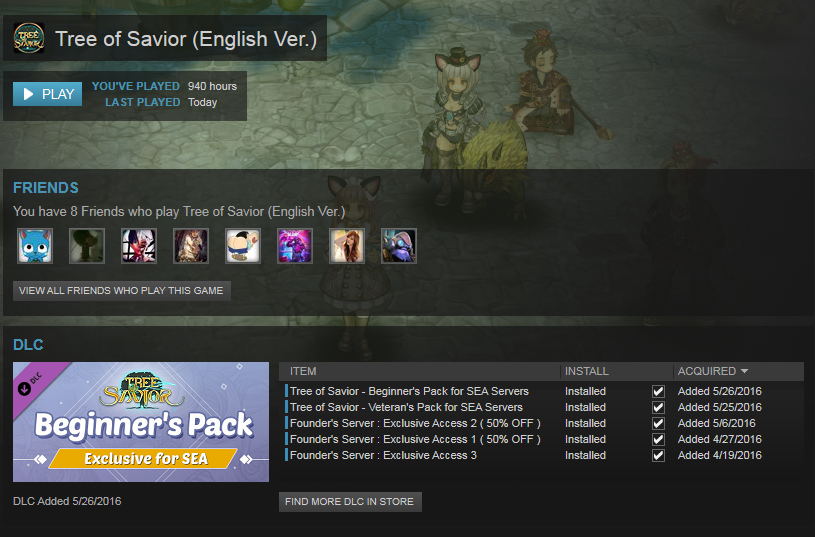Click View All Friends Who Play This Game
Image resolution: width=815 pixels, height=537 pixels.
(x=122, y=291)
